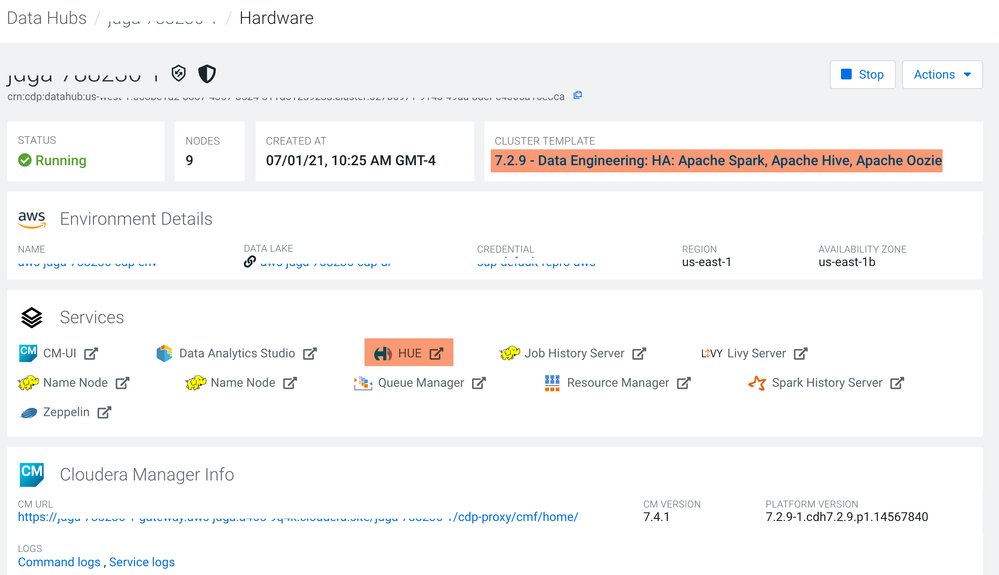Click the Spark History Server external link icon
The image size is (999, 575).
coord(897,383)
